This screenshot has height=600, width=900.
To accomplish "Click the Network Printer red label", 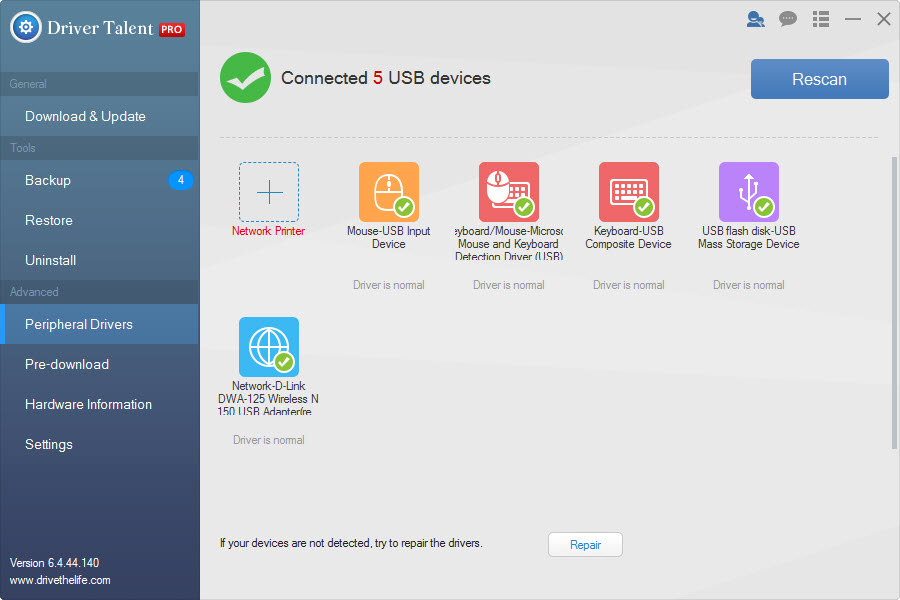I will coord(268,231).
